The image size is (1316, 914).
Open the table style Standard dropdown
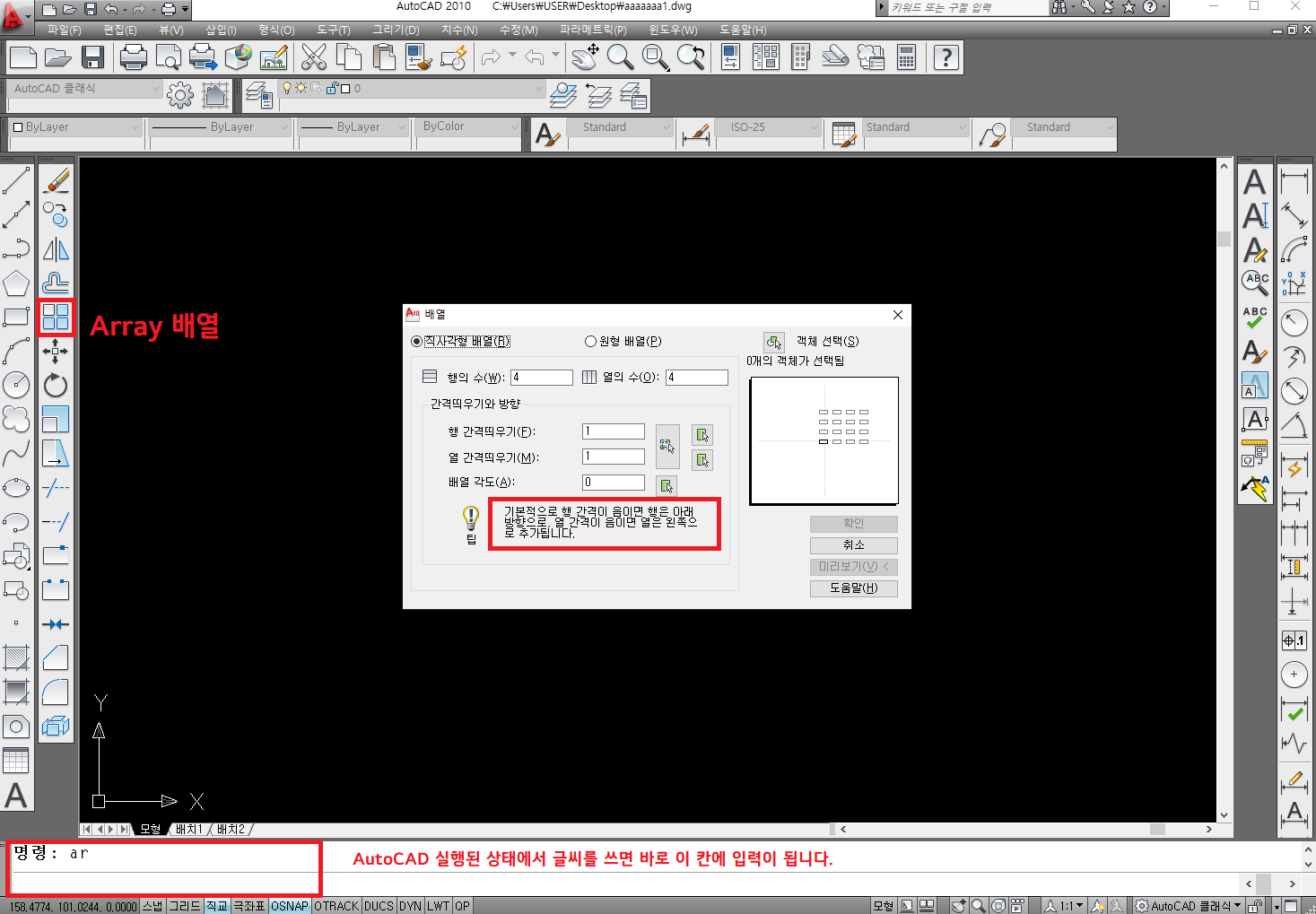(x=917, y=127)
